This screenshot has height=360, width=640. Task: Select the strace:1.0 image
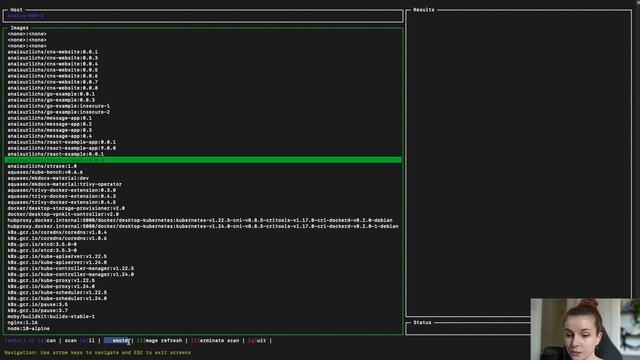pyautogui.click(x=42, y=166)
